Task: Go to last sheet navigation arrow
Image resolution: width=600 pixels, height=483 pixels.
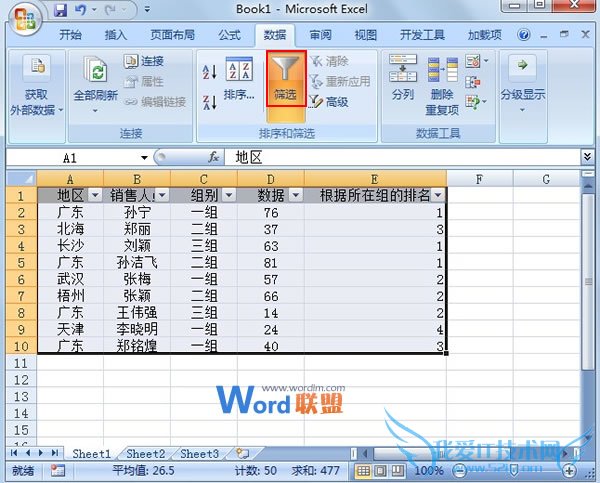Action: pyautogui.click(x=55, y=453)
